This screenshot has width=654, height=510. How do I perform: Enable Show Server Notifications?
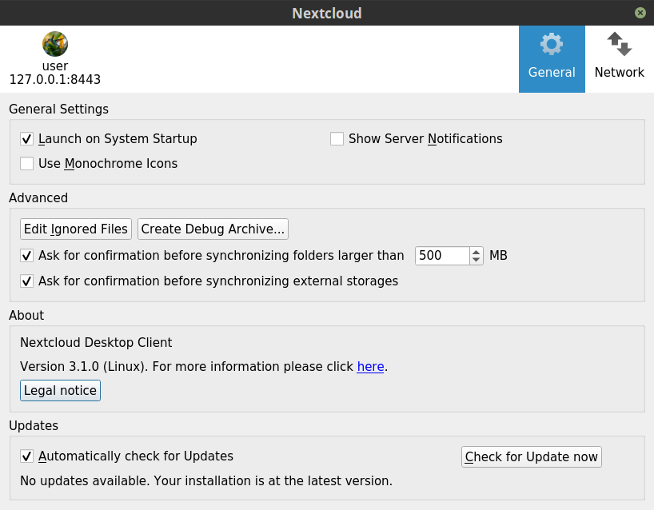(x=337, y=139)
